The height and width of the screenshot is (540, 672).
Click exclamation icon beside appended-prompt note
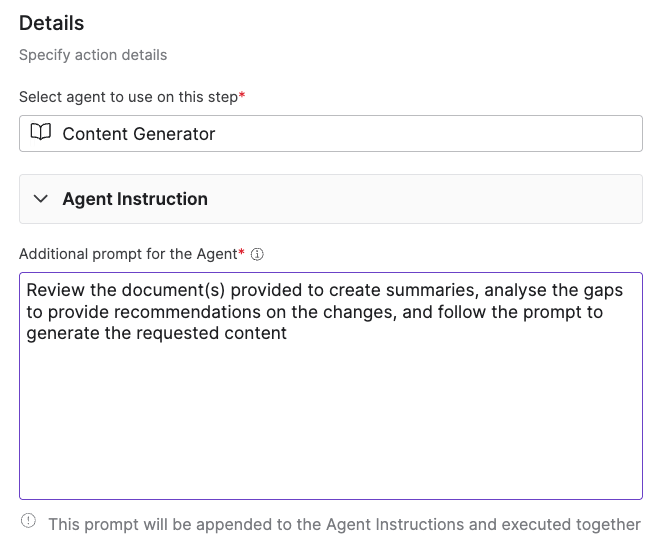[x=29, y=521]
